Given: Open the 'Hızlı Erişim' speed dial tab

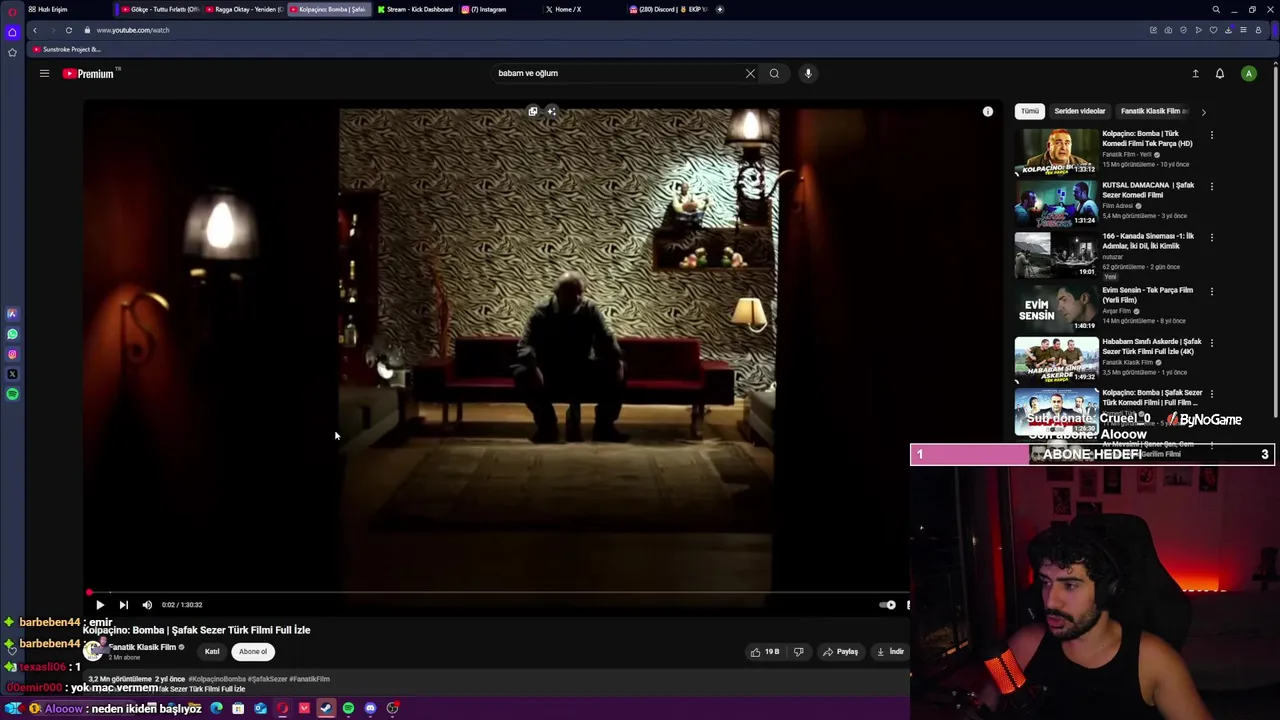Looking at the screenshot, I should pyautogui.click(x=50, y=9).
